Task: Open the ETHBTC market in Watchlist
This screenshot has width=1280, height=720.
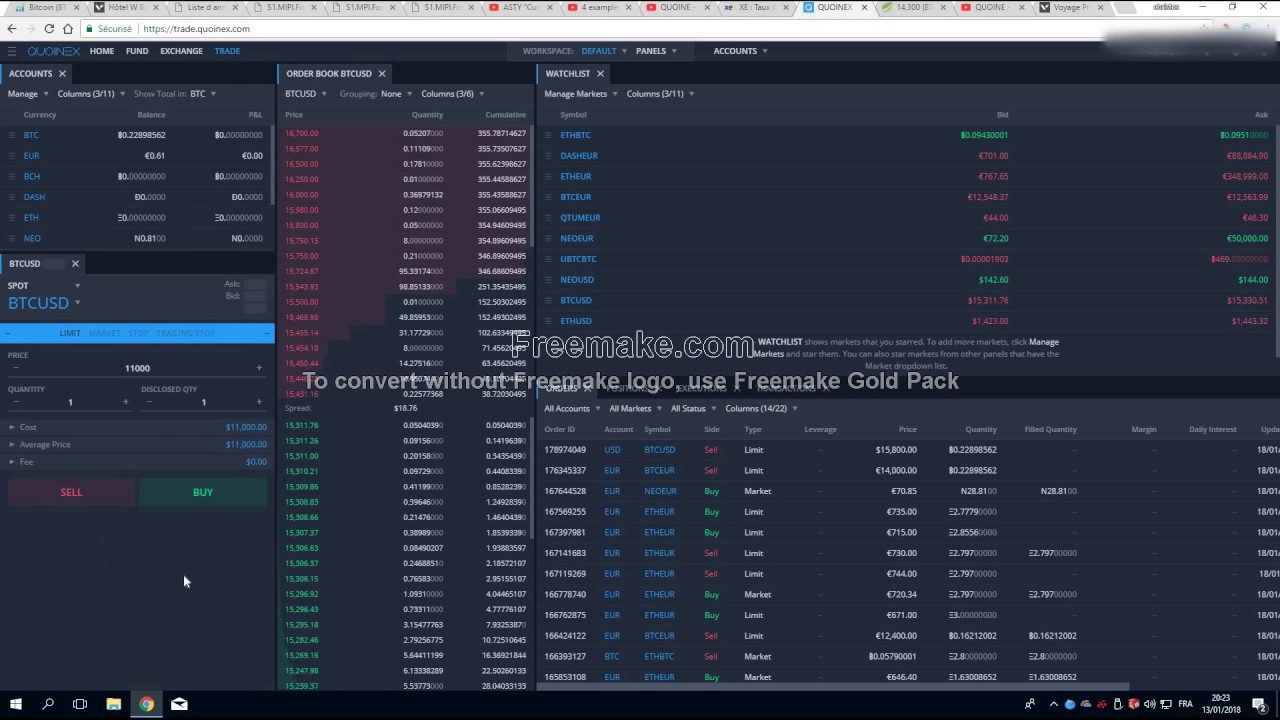Action: click(x=575, y=135)
